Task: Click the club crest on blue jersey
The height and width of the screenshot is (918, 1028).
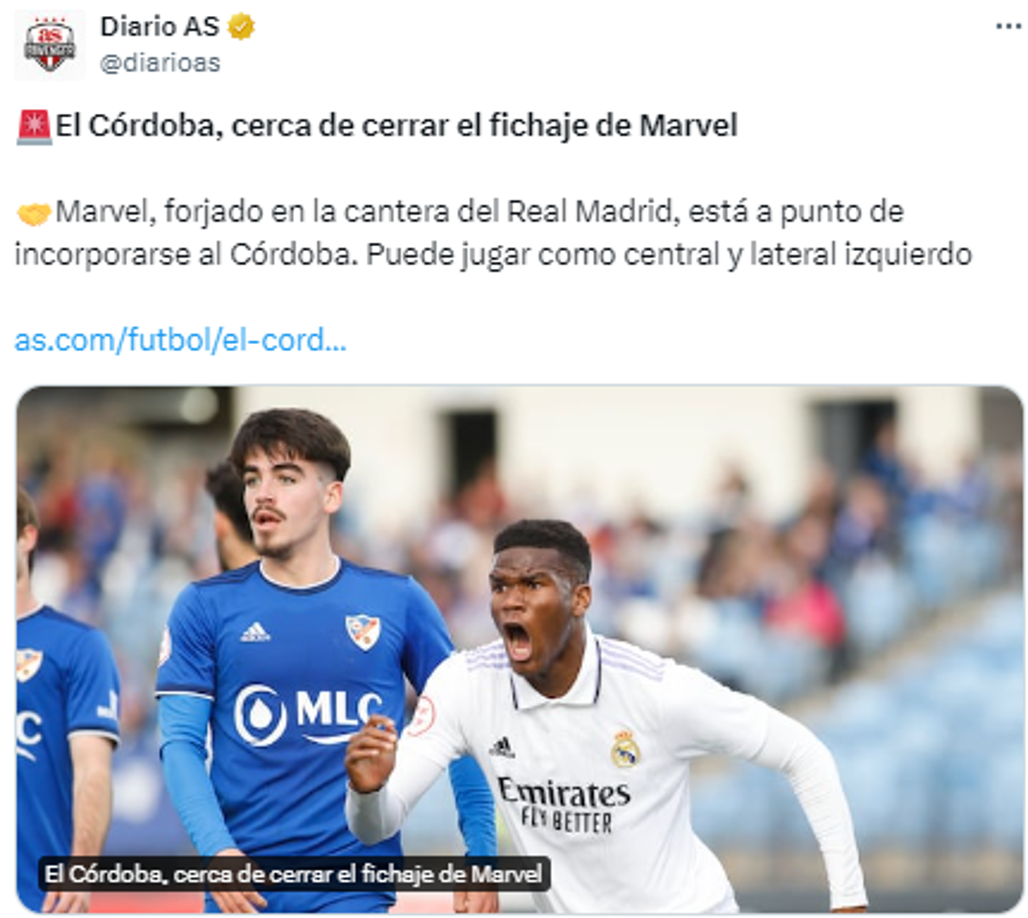Action: coord(363,632)
